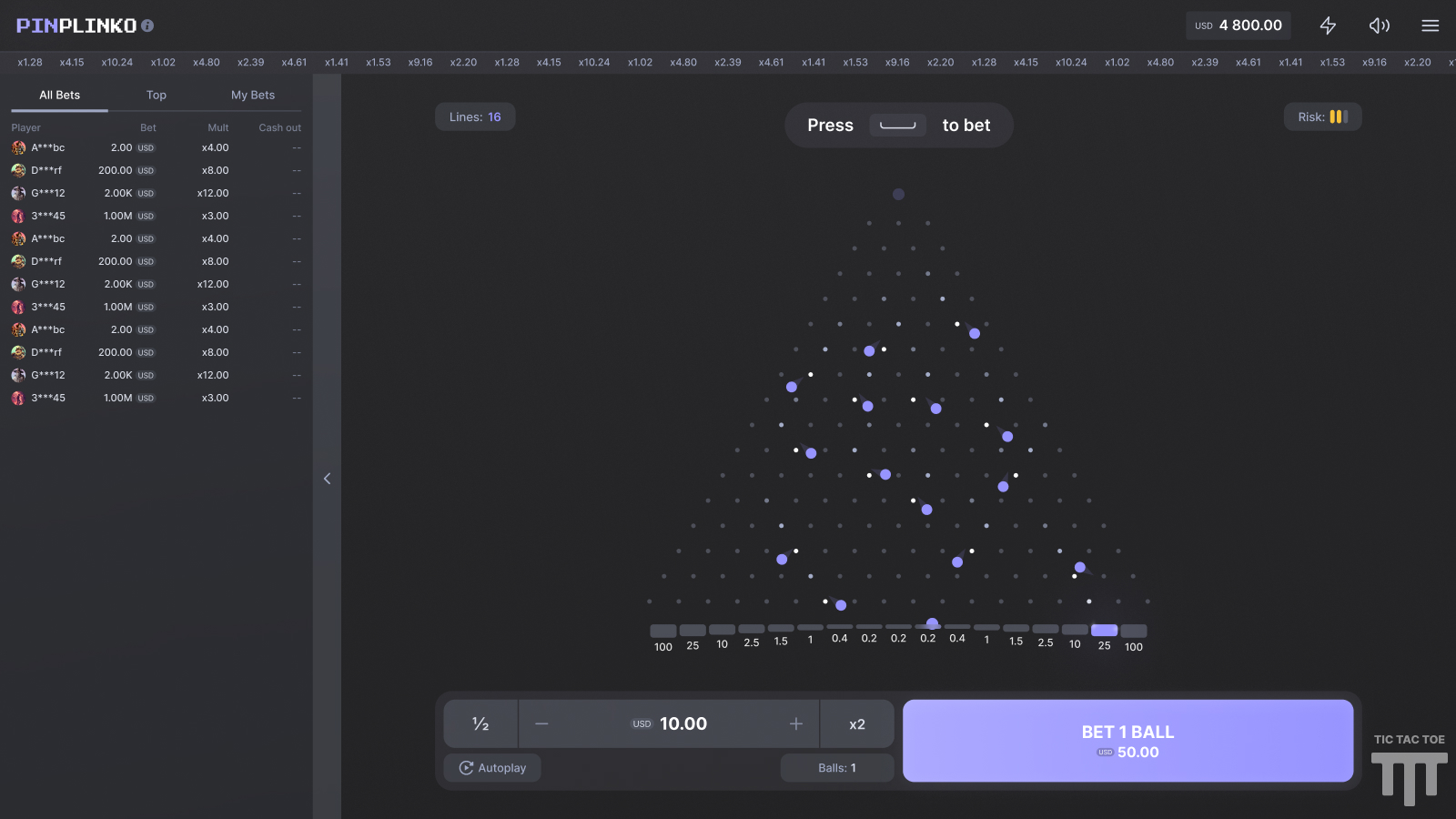Click the info icon beside PinPlinko logo

click(x=147, y=25)
